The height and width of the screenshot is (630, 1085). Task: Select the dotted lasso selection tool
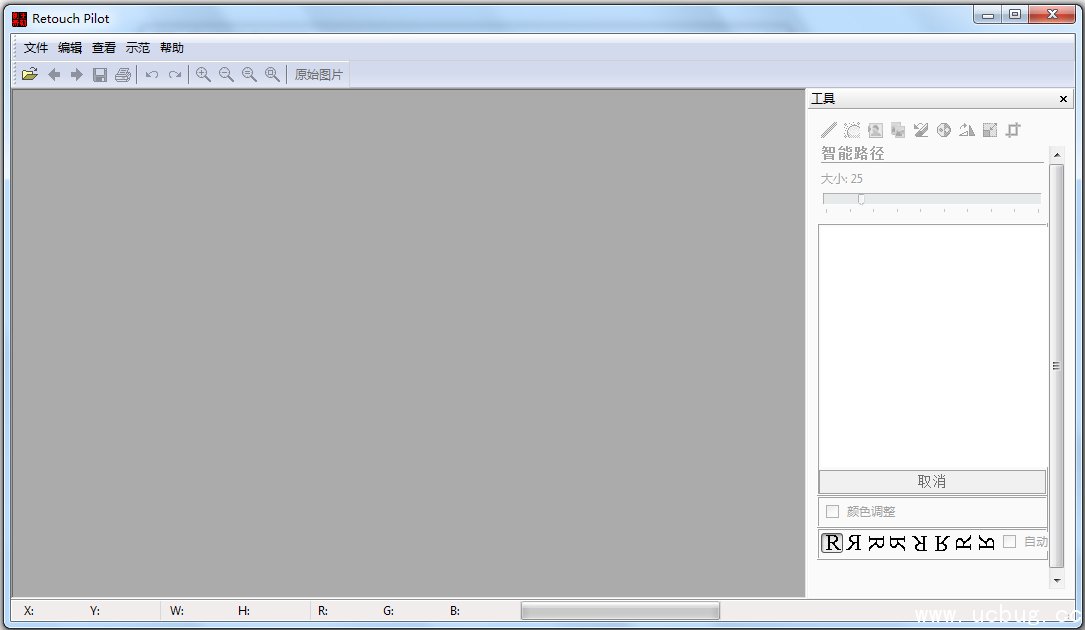click(x=852, y=130)
